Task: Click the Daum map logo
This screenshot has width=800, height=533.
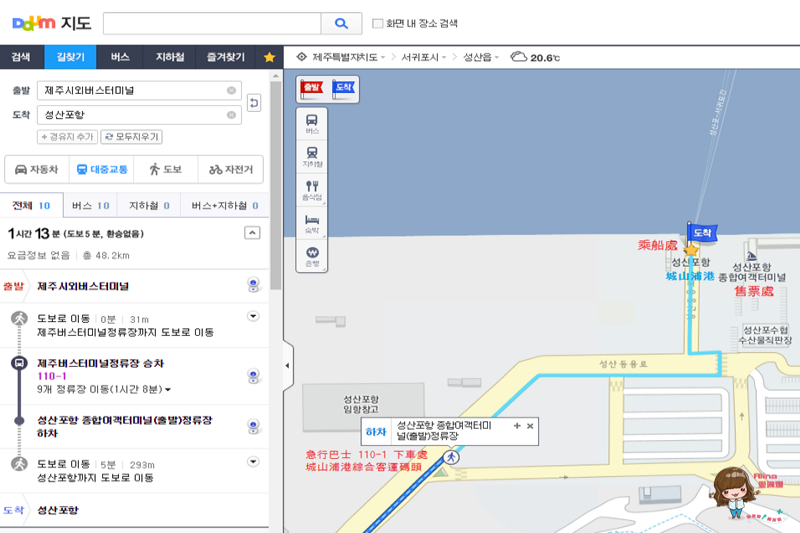Action: pos(52,23)
